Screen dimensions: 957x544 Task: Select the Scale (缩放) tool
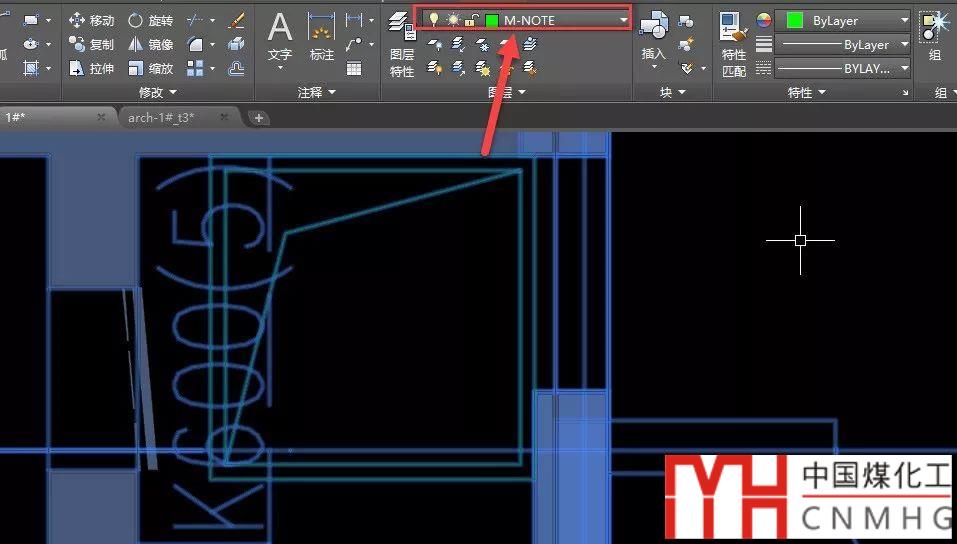(x=150, y=68)
